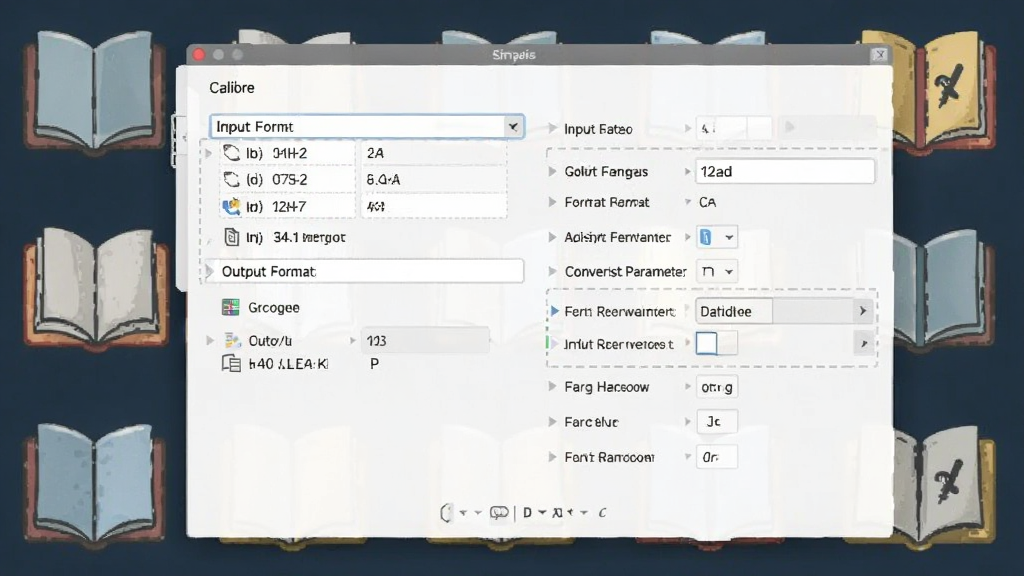Open the Aolshrt Ferntanter dropdown arrow
1024x576 pixels.
[x=729, y=237]
